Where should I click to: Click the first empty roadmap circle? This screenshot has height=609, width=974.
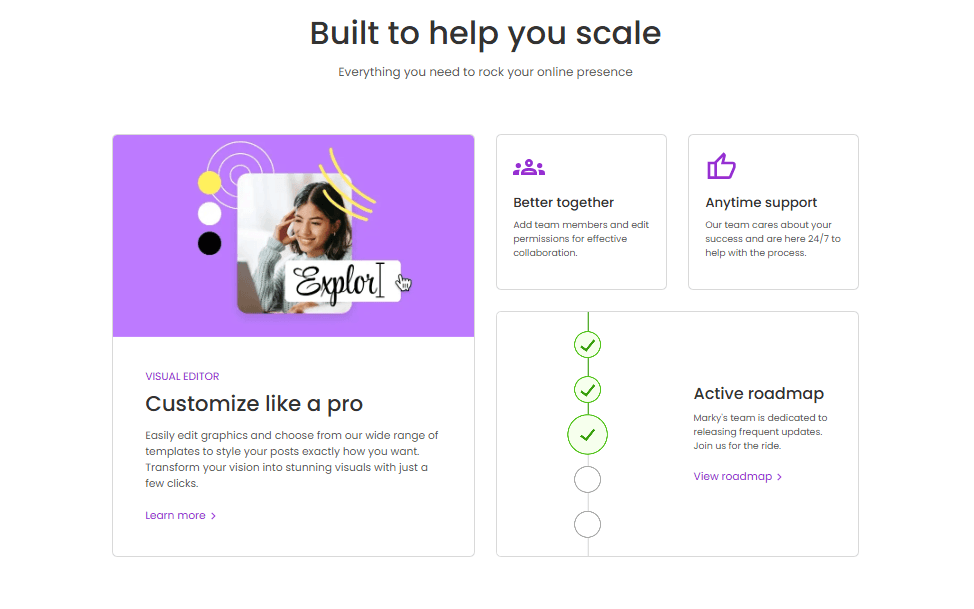588,480
